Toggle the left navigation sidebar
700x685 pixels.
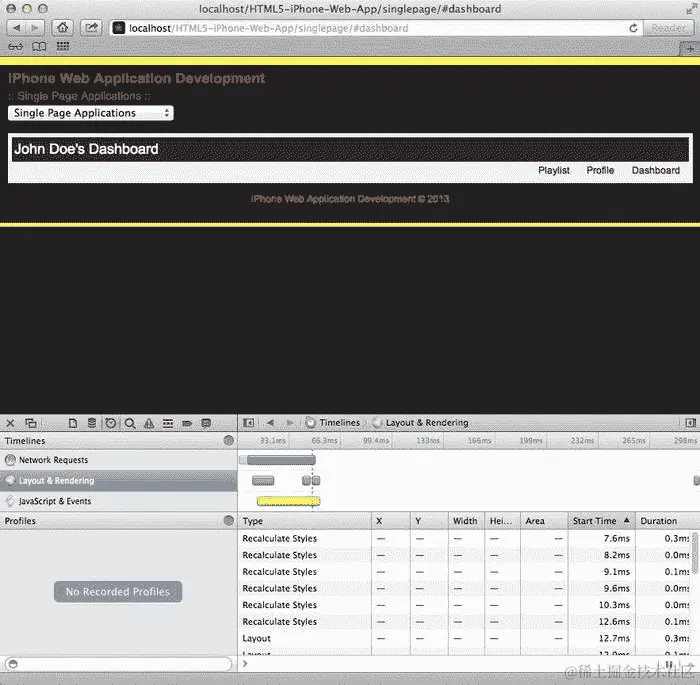click(249, 422)
